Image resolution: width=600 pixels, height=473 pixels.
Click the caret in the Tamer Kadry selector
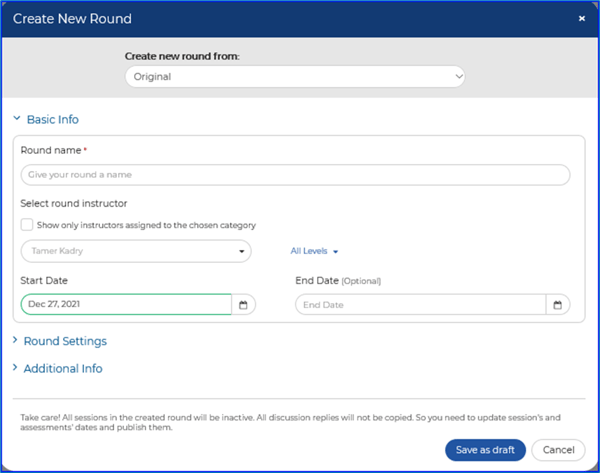[x=241, y=251]
